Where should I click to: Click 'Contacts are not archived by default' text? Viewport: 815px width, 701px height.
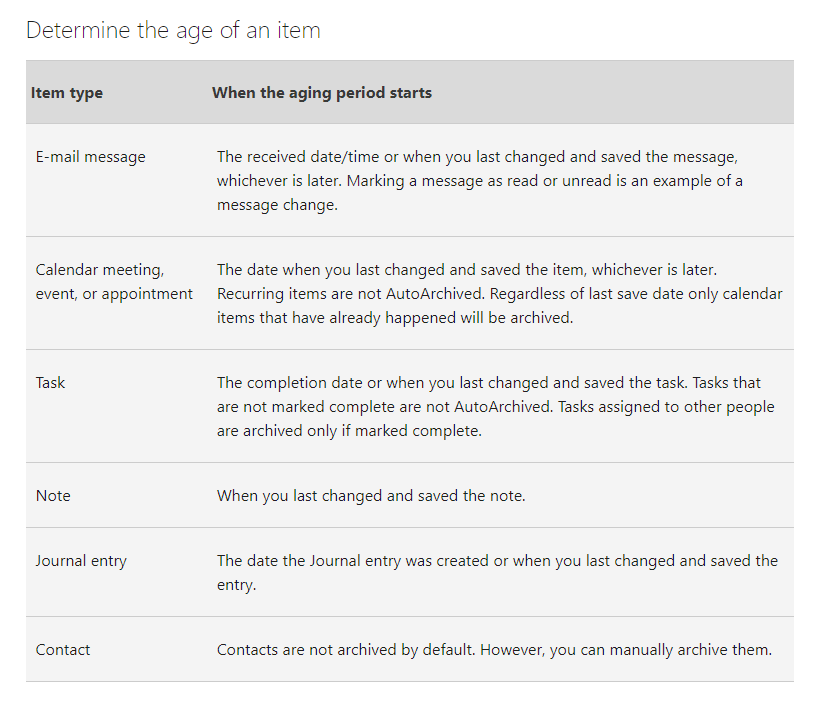(x=346, y=650)
